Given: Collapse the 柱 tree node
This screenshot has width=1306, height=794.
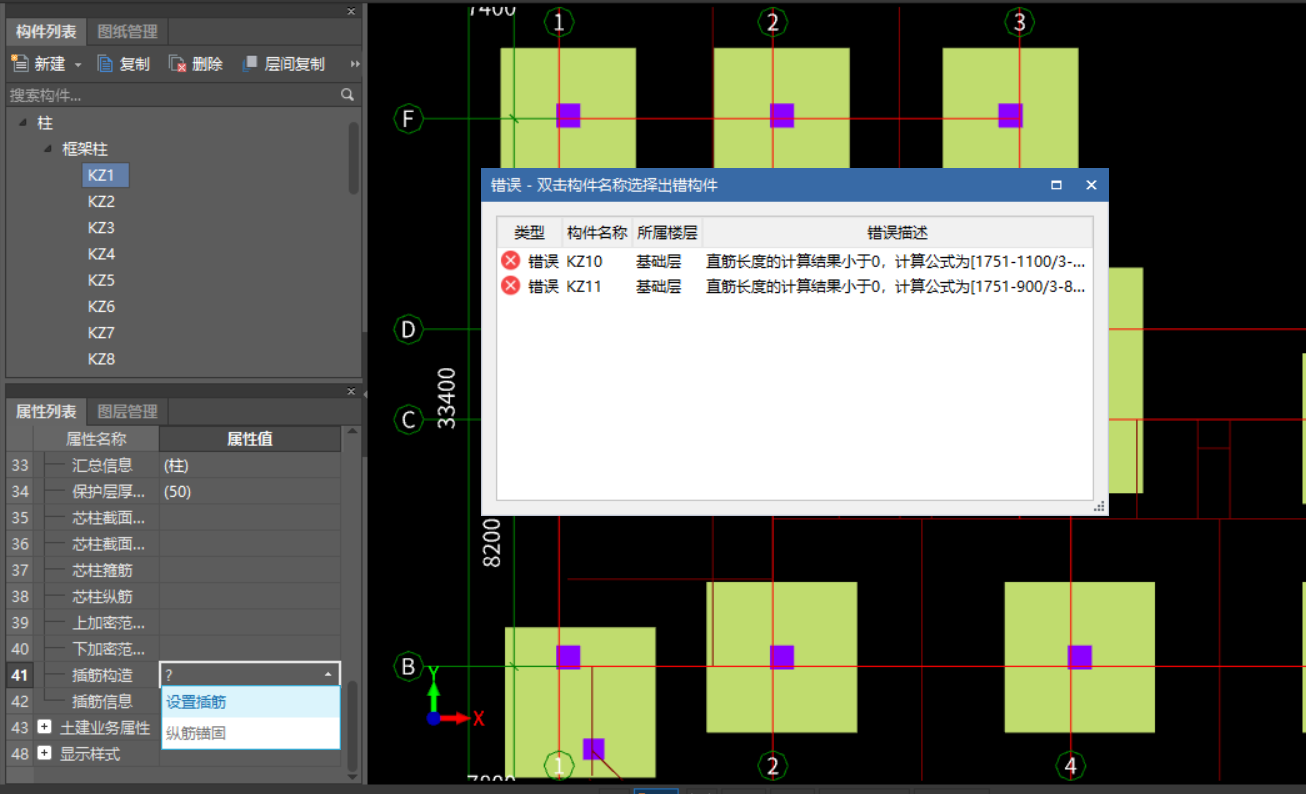Looking at the screenshot, I should click(x=22, y=122).
